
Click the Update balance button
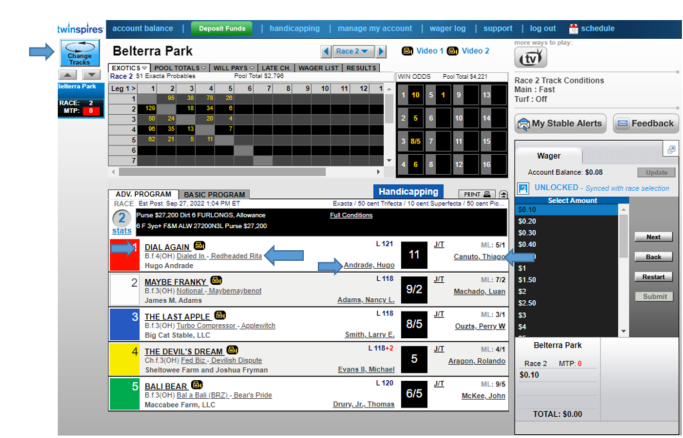(656, 172)
